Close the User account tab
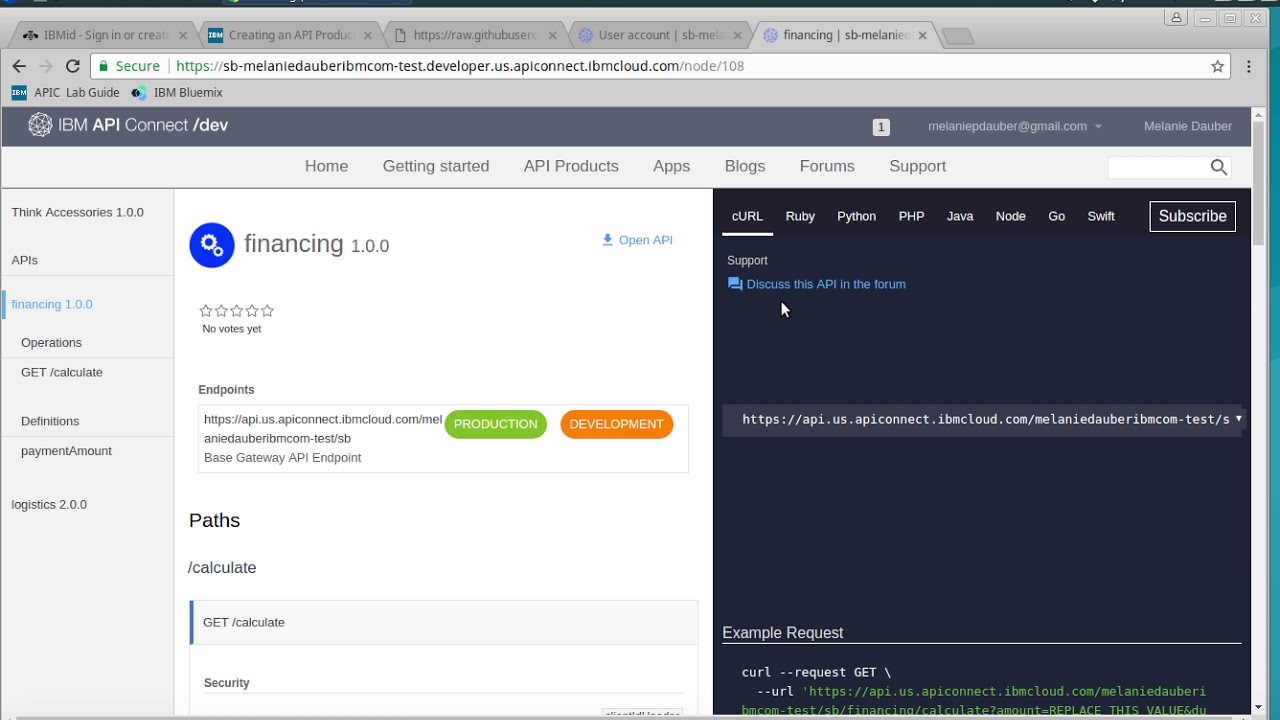The width and height of the screenshot is (1280, 720). point(737,35)
